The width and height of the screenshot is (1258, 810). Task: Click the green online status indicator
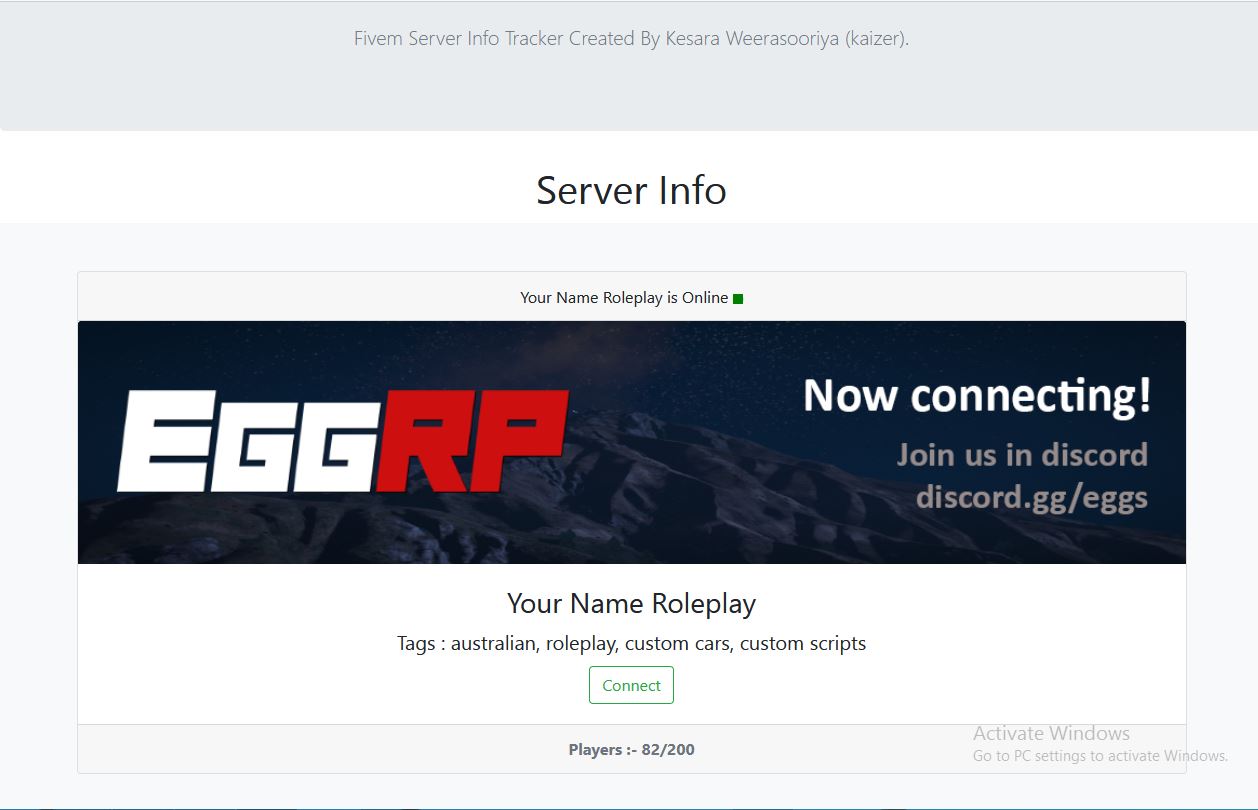(x=737, y=297)
